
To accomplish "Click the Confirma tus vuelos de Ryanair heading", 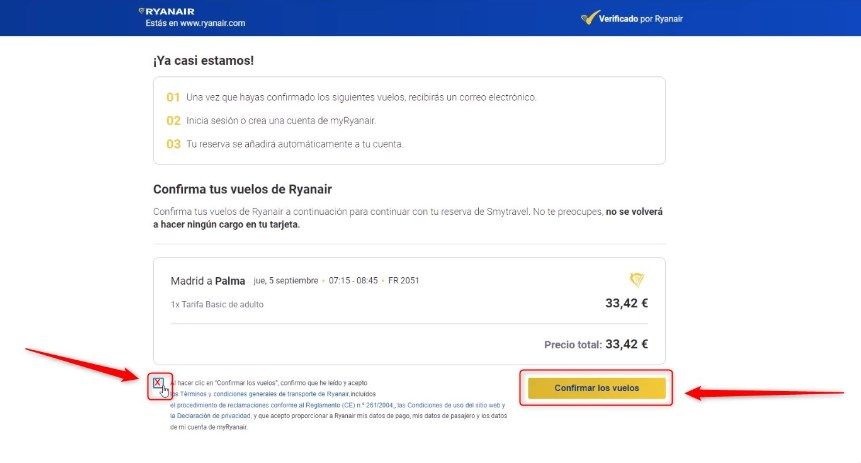I will click(x=242, y=189).
